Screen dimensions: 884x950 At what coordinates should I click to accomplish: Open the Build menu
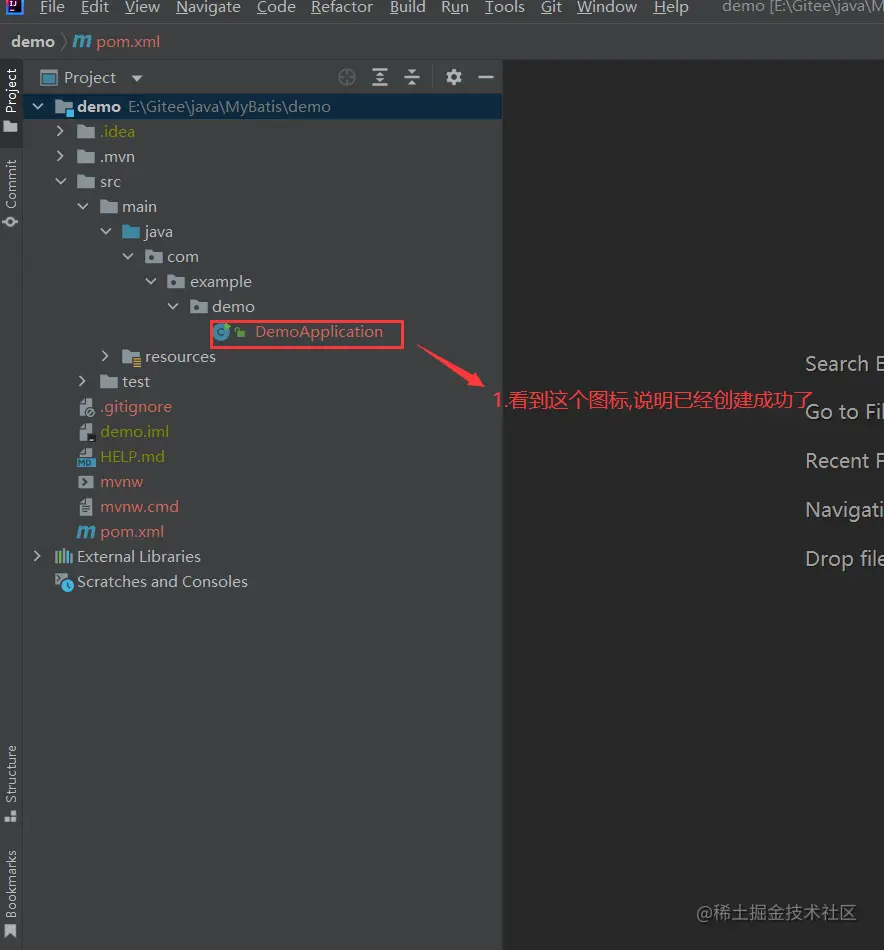pos(407,7)
